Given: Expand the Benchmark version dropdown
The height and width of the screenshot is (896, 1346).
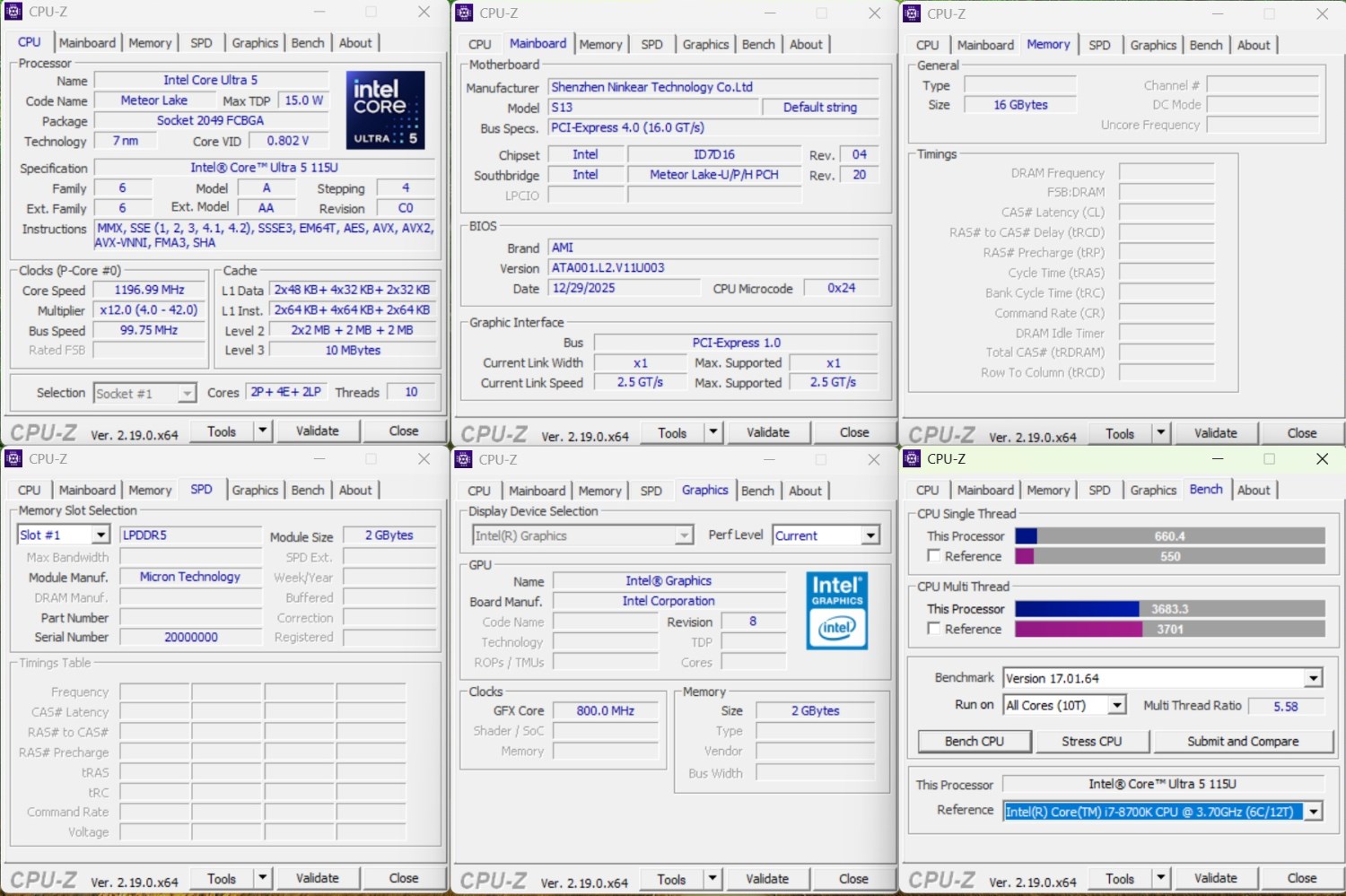Looking at the screenshot, I should 1313,678.
